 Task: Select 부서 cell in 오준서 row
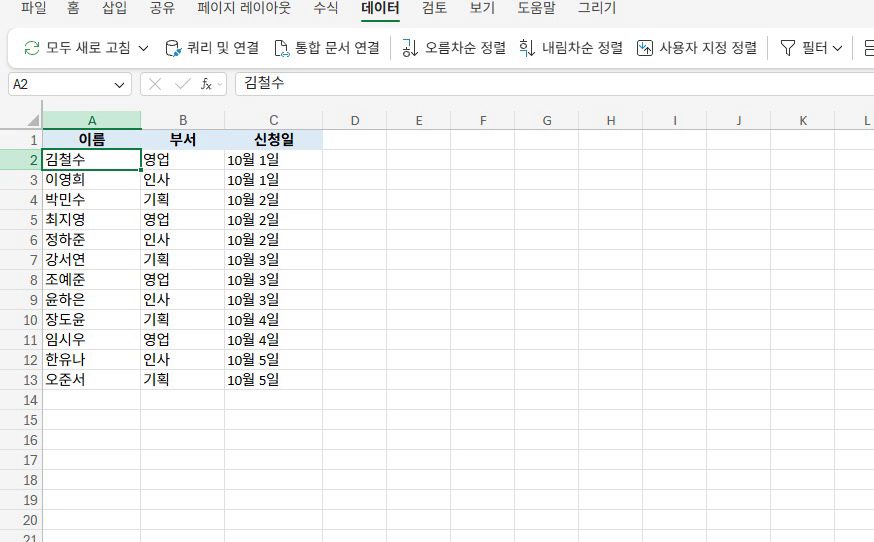(183, 380)
